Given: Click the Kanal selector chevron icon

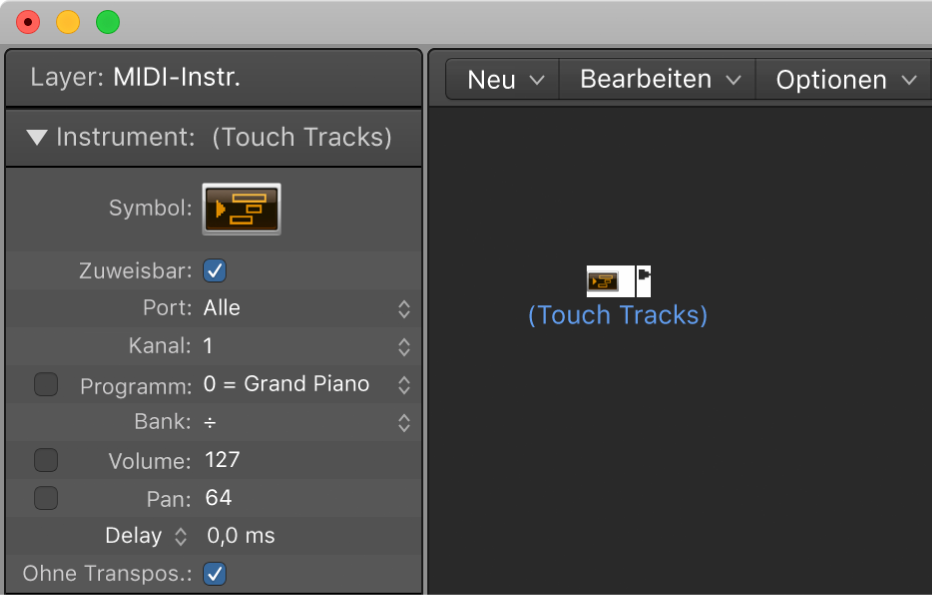Looking at the screenshot, I should click(x=404, y=346).
